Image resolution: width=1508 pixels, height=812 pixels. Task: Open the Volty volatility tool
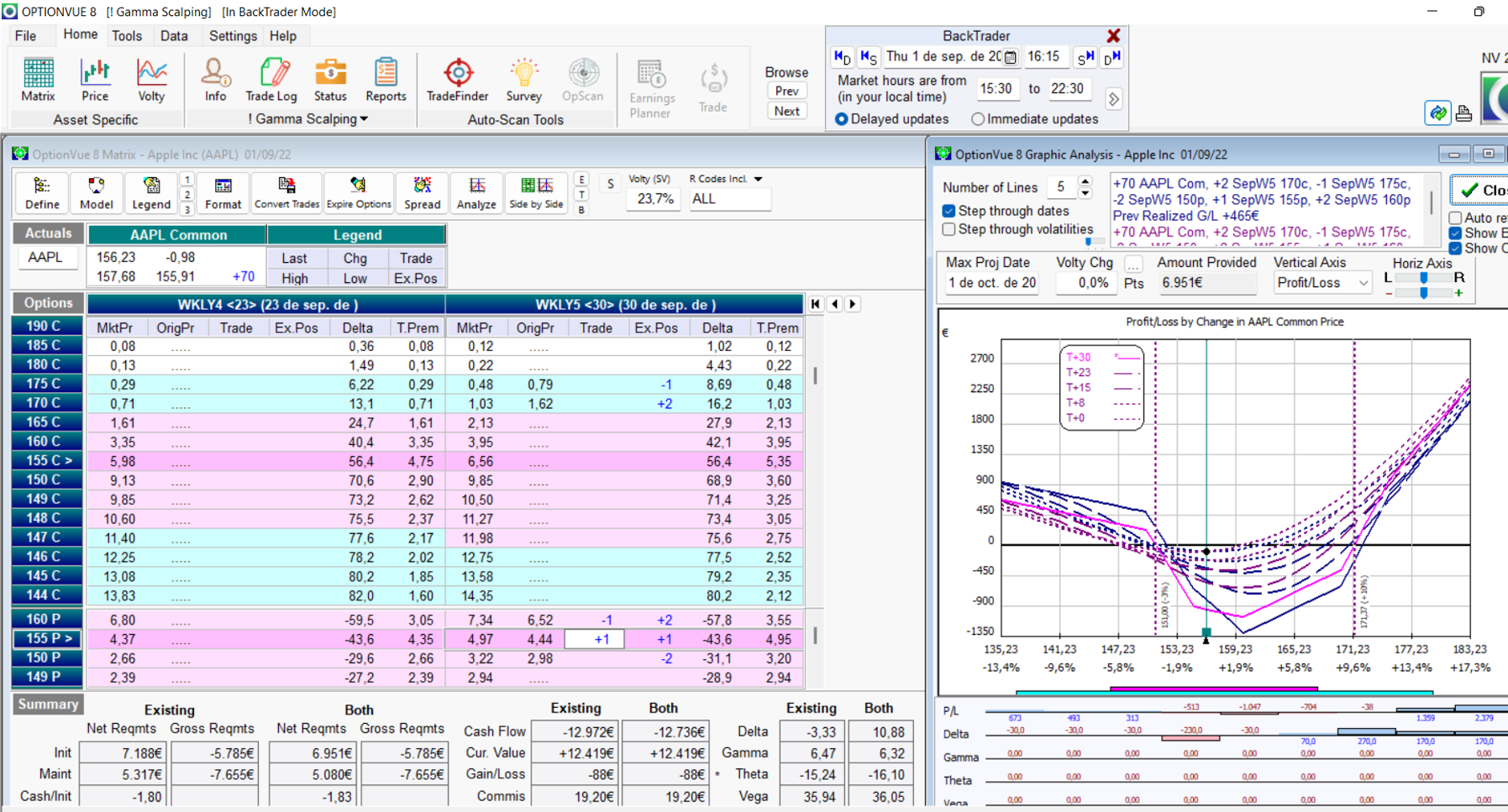(x=151, y=81)
